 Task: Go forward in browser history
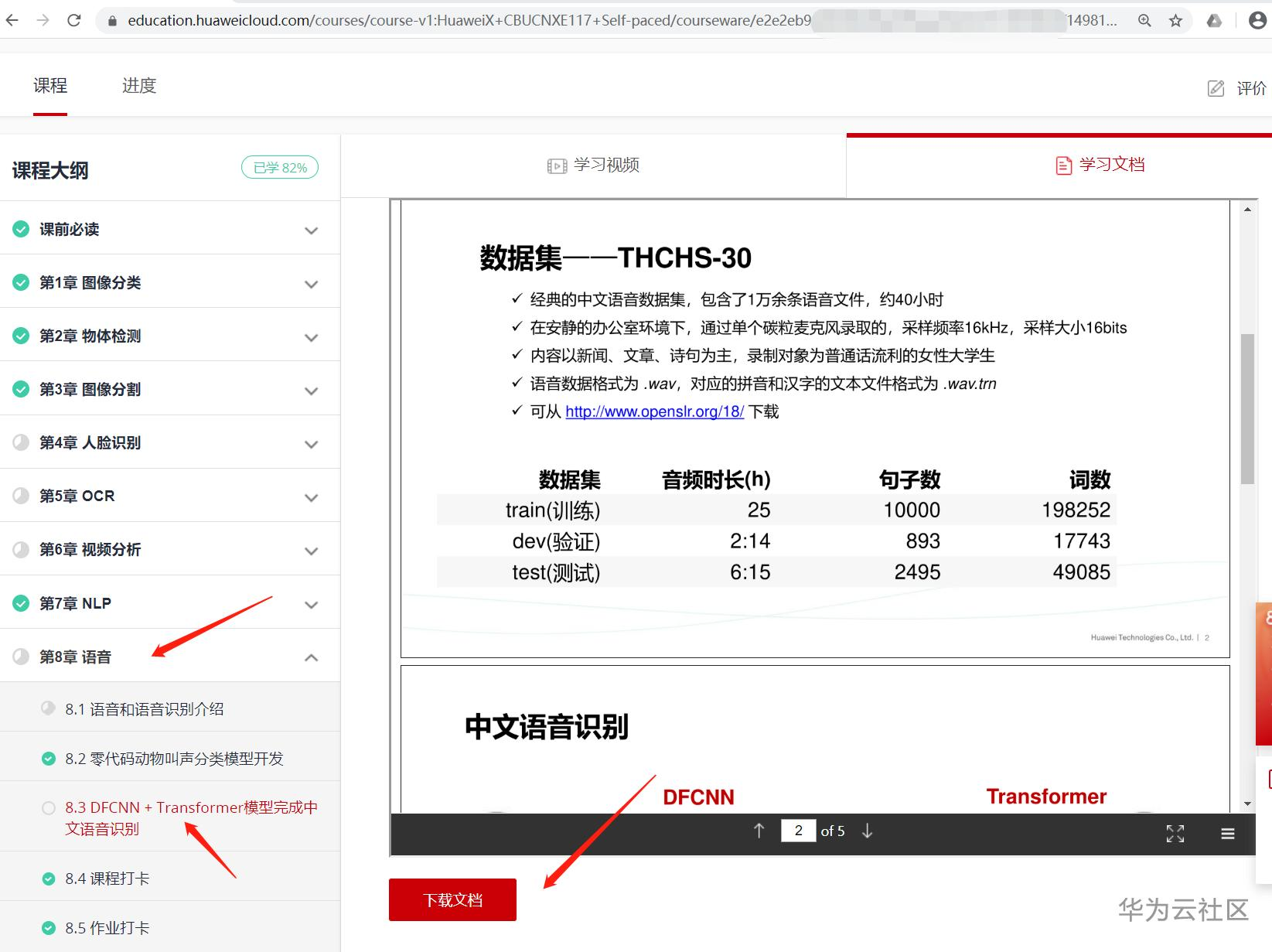tap(43, 21)
